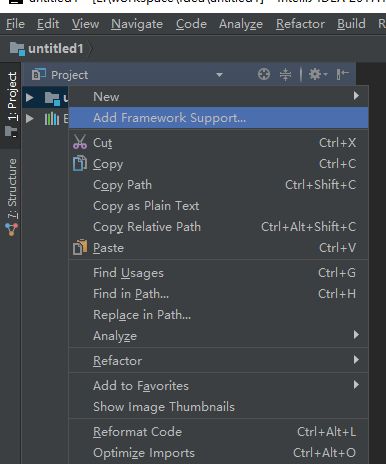Open the Project view type dropdown arrow
Screen dimensions: 386x464
click(219, 75)
